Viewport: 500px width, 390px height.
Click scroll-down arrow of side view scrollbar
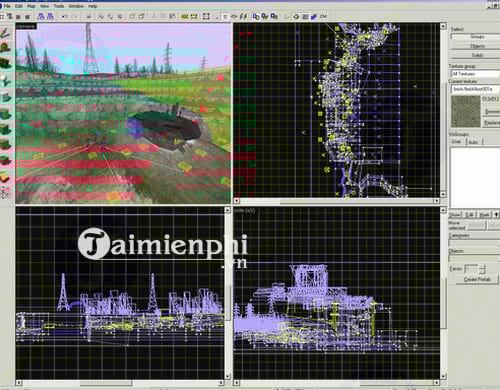(x=443, y=377)
